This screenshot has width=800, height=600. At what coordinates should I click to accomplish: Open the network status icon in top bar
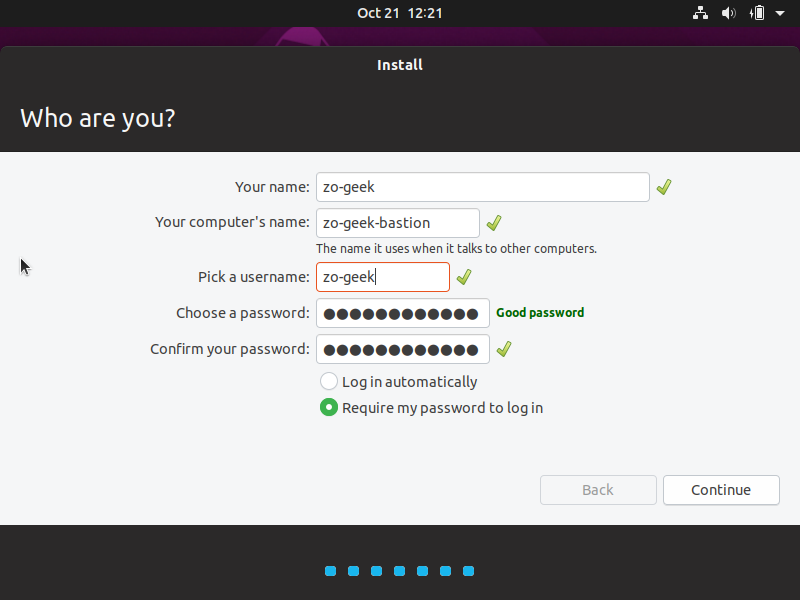click(700, 13)
